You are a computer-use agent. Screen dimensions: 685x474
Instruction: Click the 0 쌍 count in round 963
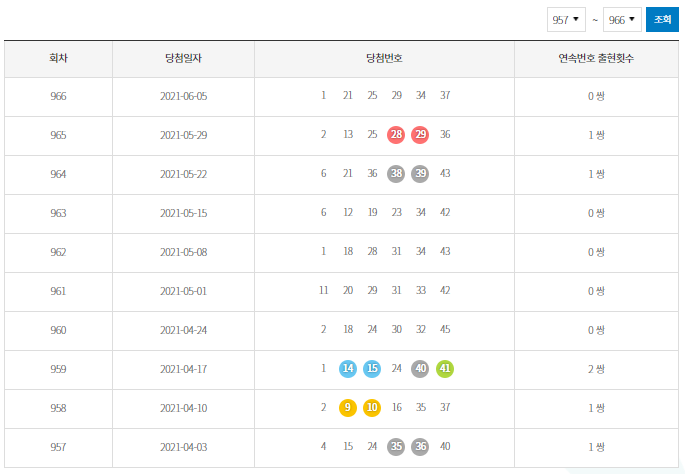point(596,213)
